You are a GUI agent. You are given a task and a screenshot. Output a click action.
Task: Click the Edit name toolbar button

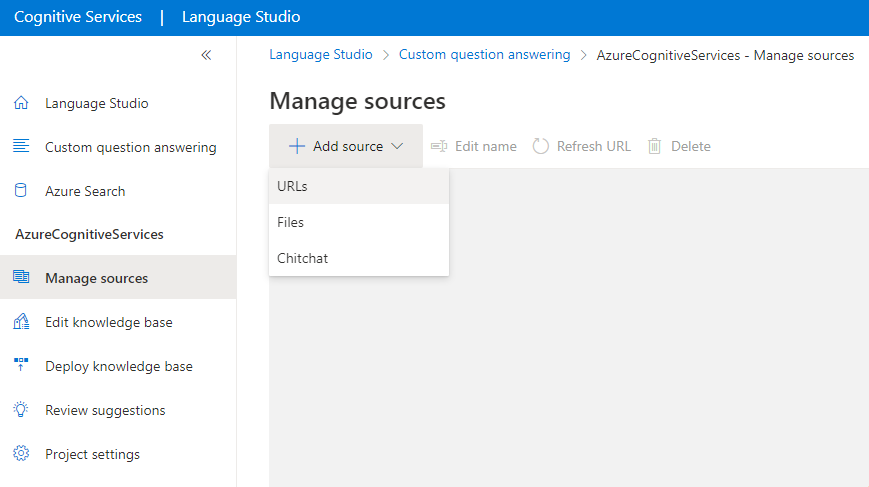[x=474, y=146]
